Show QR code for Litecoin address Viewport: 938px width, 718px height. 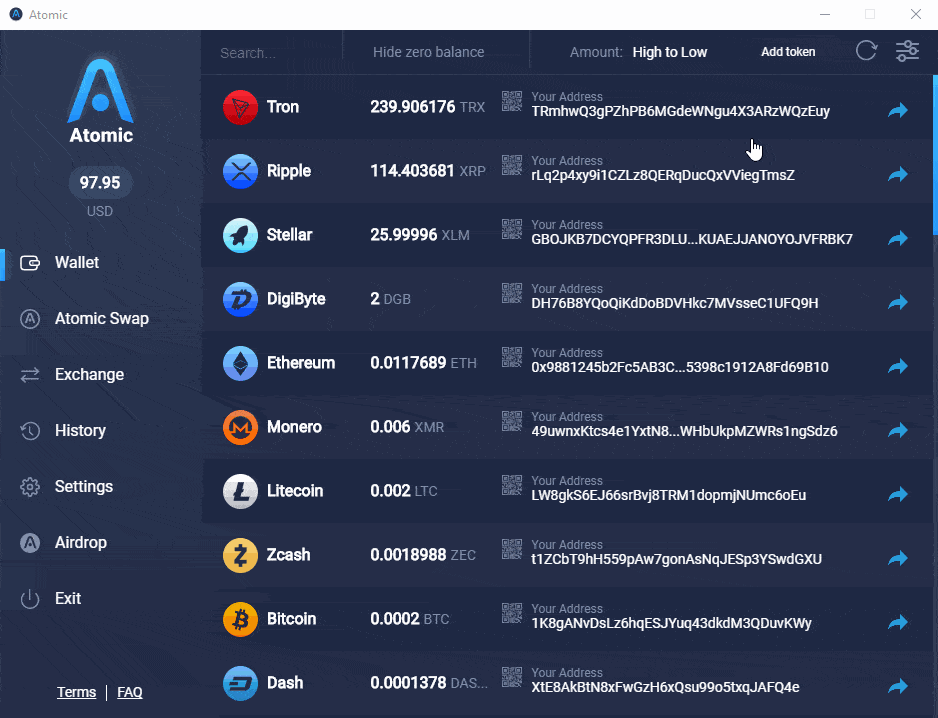[511, 485]
